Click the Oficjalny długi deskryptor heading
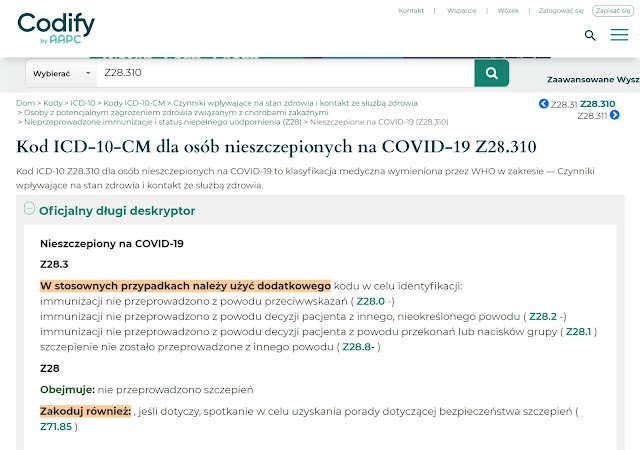 click(117, 211)
